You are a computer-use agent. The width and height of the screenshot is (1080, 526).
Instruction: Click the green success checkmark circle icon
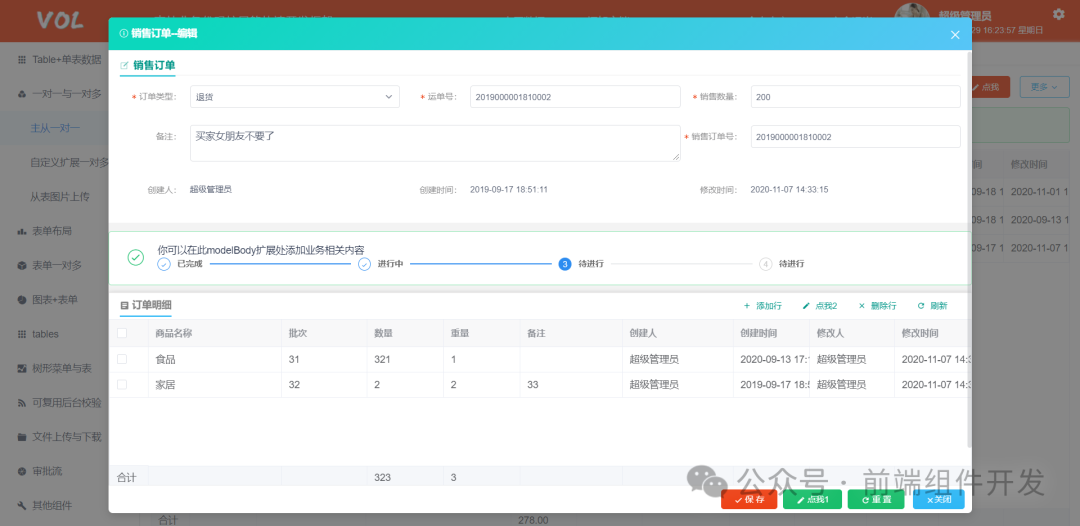[136, 257]
